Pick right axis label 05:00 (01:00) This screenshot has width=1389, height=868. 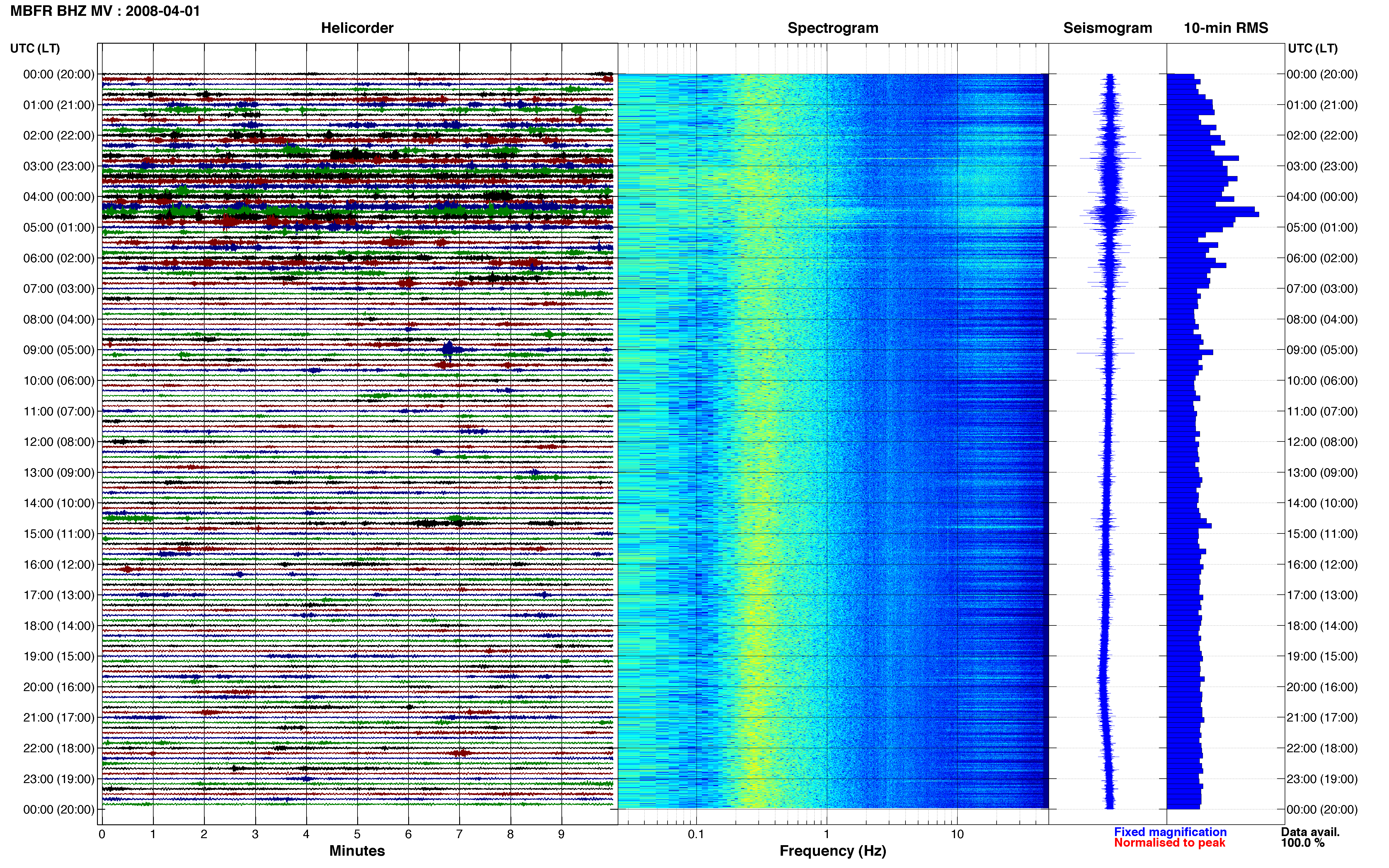point(1322,227)
